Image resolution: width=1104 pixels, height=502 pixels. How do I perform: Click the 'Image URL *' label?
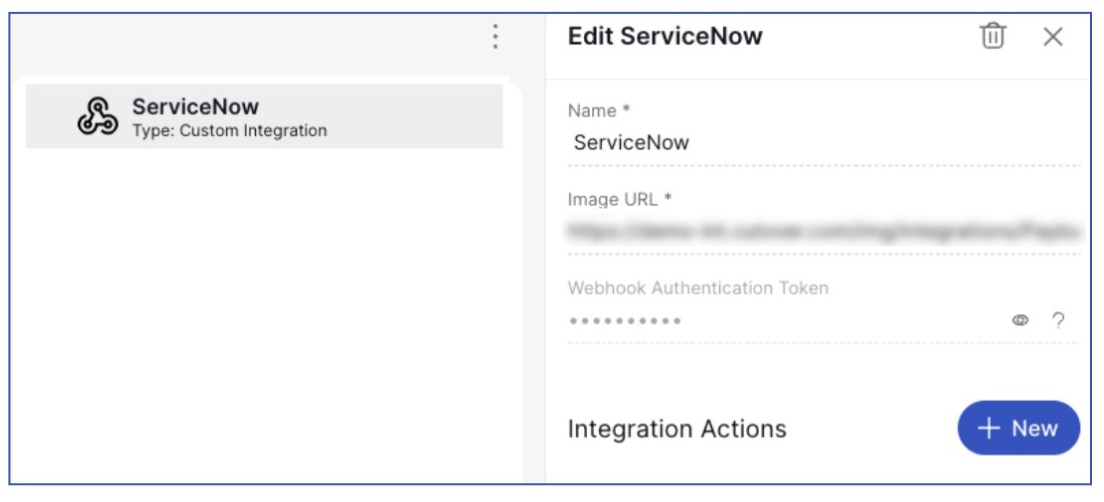(x=620, y=199)
